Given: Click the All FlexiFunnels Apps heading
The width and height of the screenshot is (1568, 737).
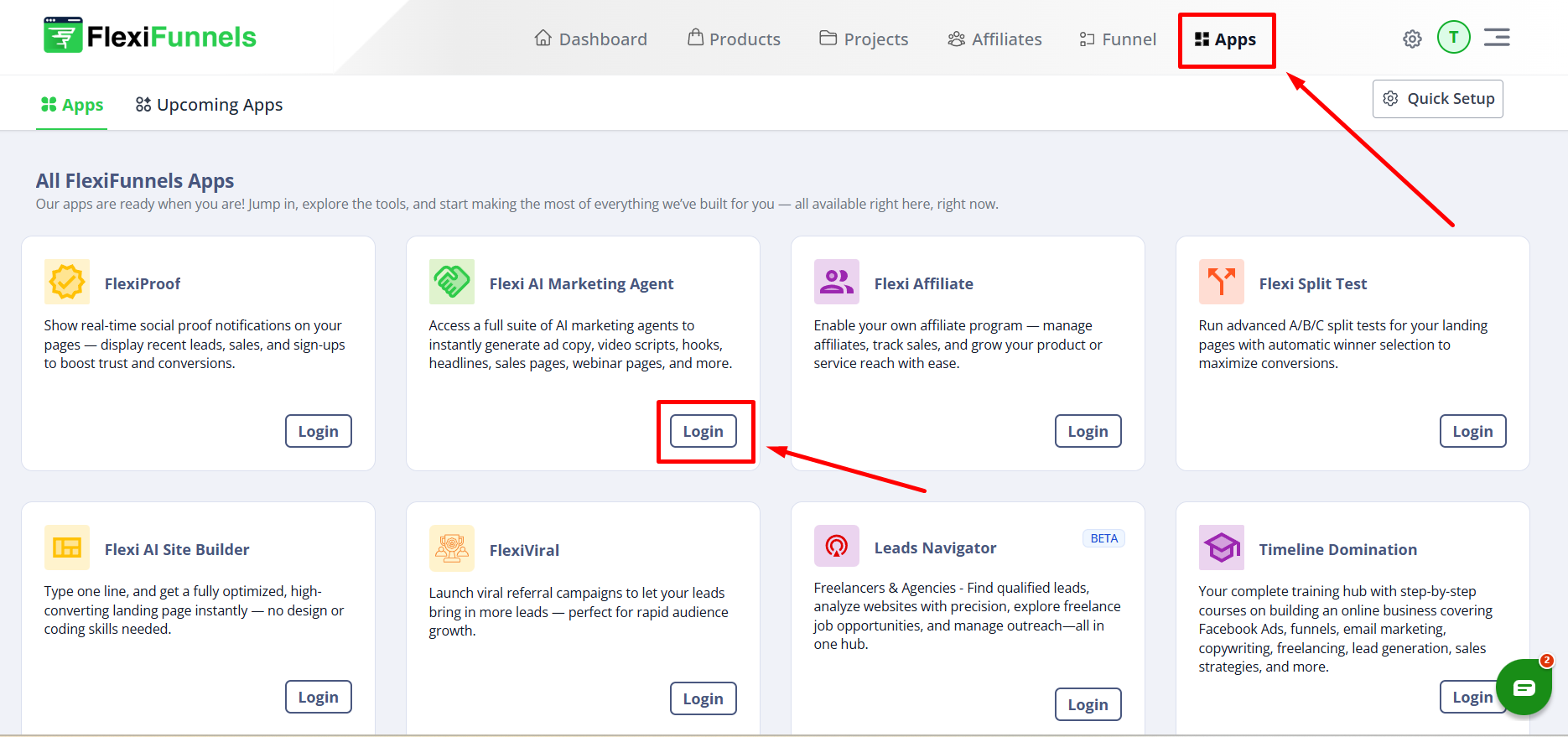Looking at the screenshot, I should pos(135,180).
